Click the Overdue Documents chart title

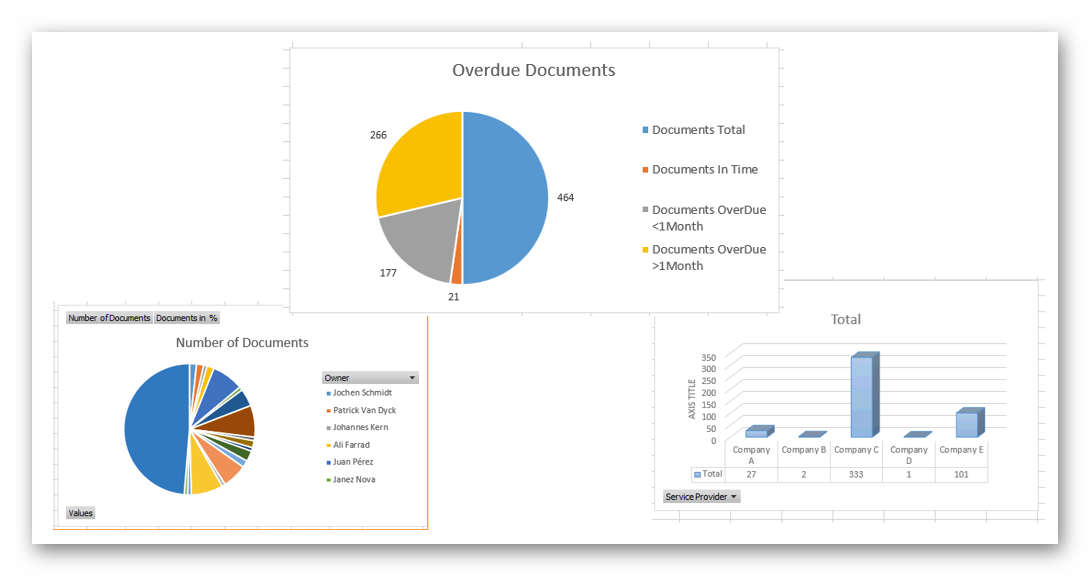[533, 70]
